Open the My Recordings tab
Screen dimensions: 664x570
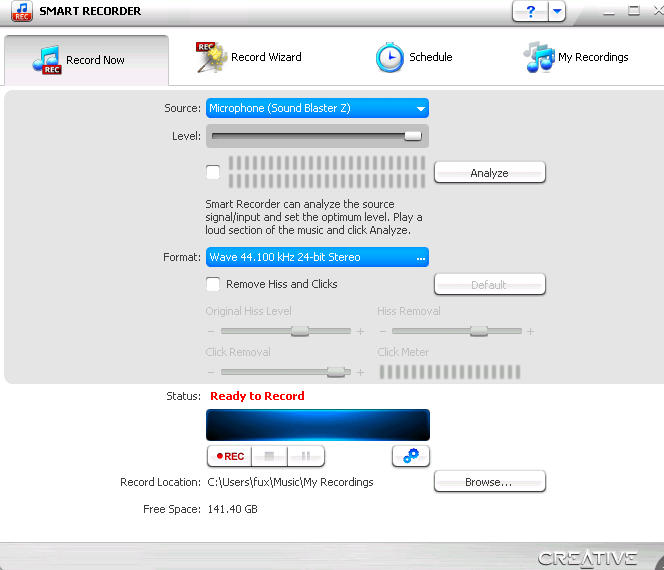tap(592, 58)
